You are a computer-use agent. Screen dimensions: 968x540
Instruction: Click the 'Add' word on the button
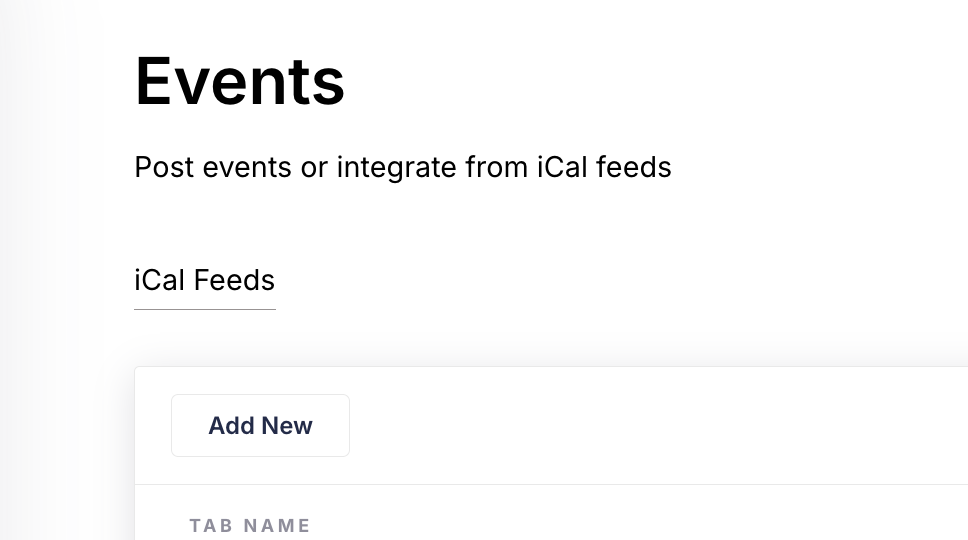coord(231,425)
